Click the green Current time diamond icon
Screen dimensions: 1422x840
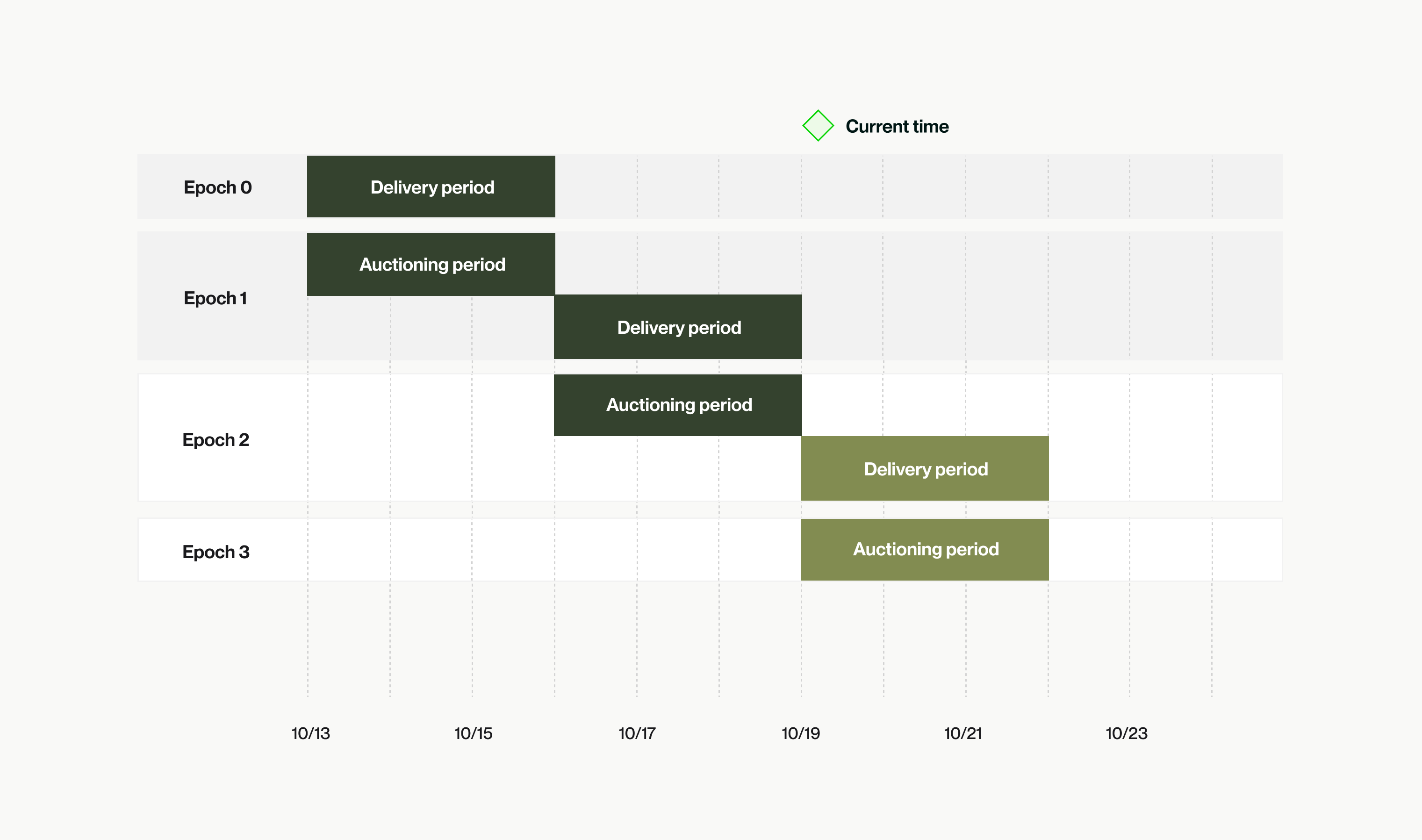[818, 126]
